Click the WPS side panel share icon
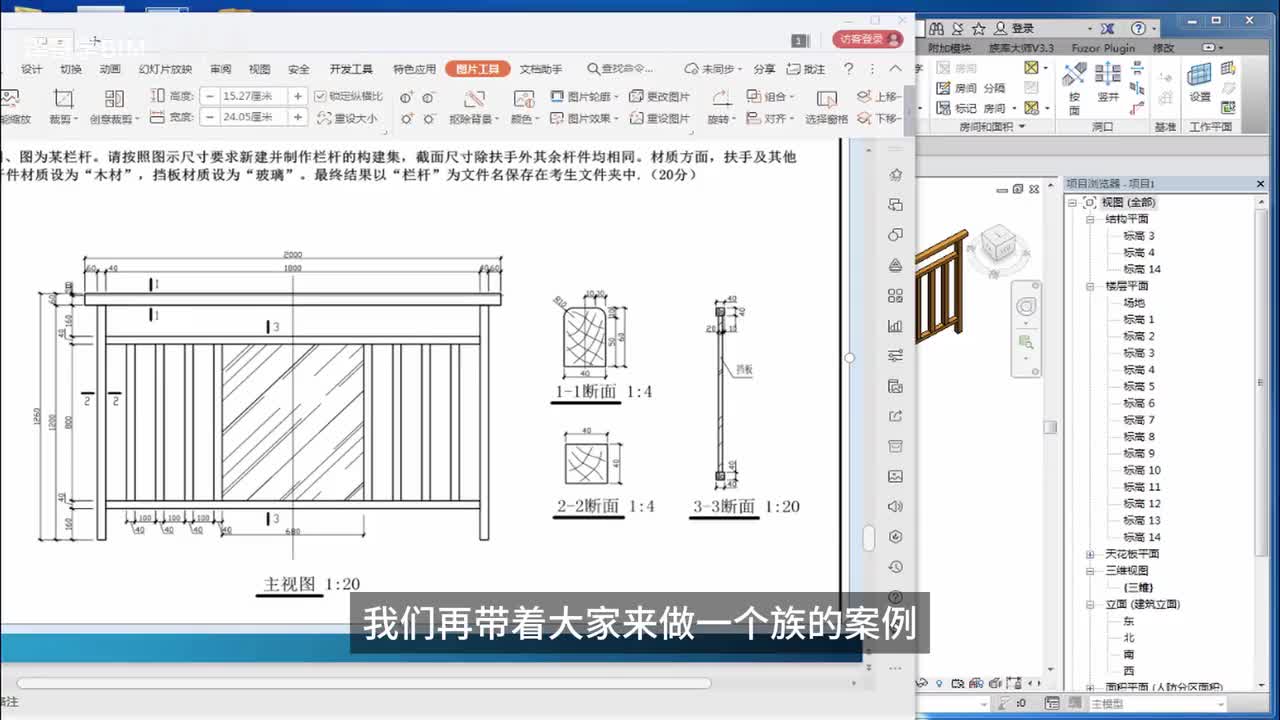 pos(895,416)
